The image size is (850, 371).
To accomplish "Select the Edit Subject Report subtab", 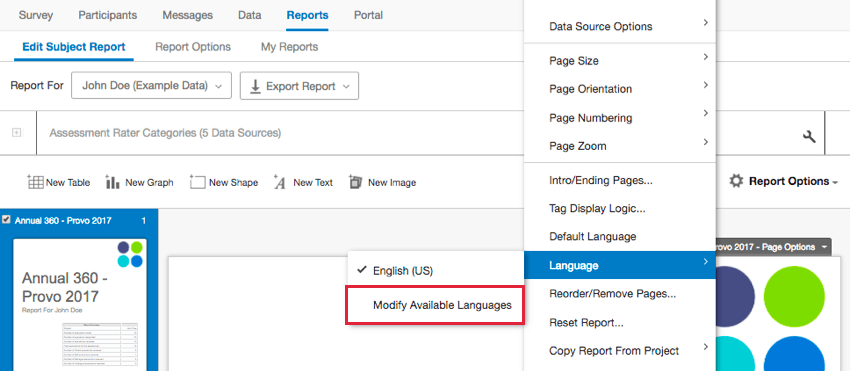I will click(74, 47).
